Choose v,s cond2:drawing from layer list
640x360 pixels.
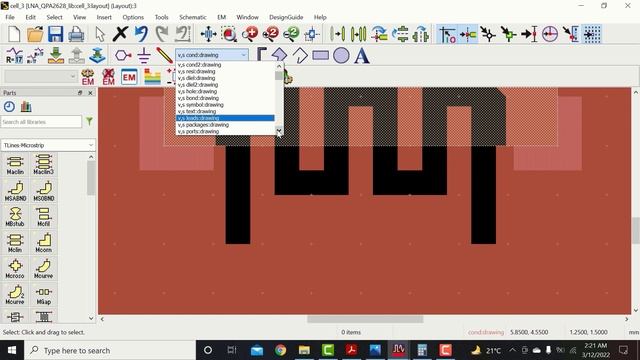click(225, 65)
